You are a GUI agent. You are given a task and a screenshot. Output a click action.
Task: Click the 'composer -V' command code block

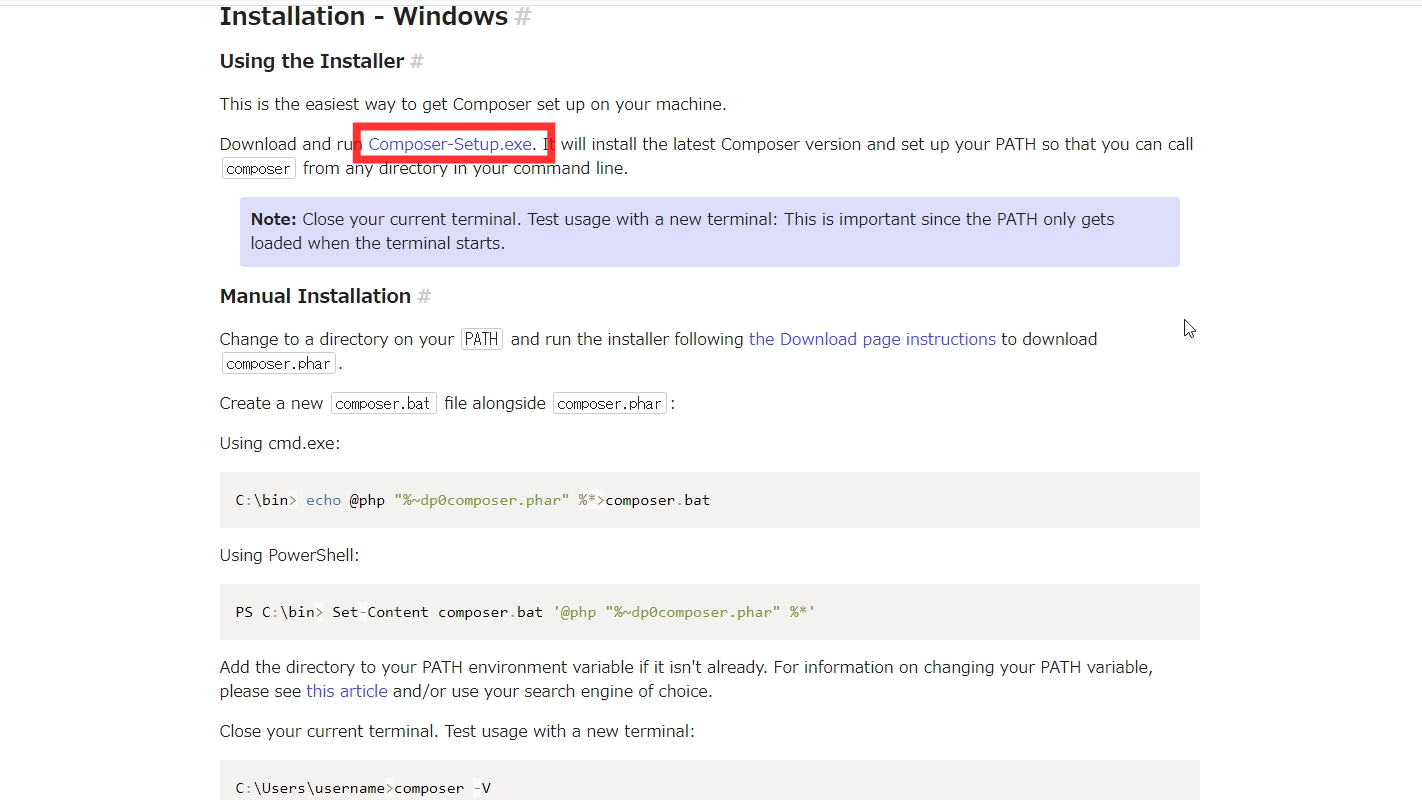point(710,781)
